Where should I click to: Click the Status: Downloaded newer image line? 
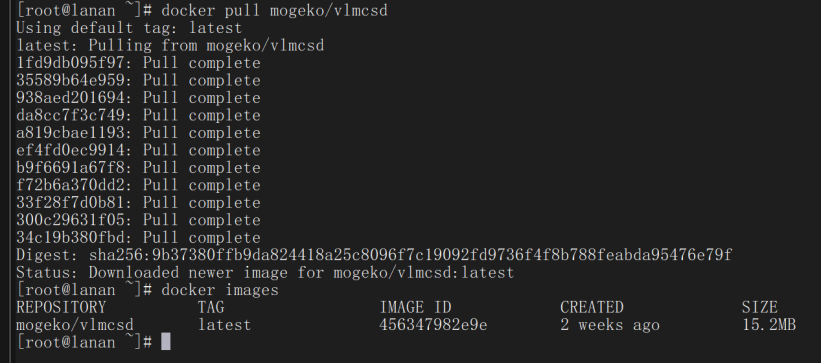[x=265, y=272]
